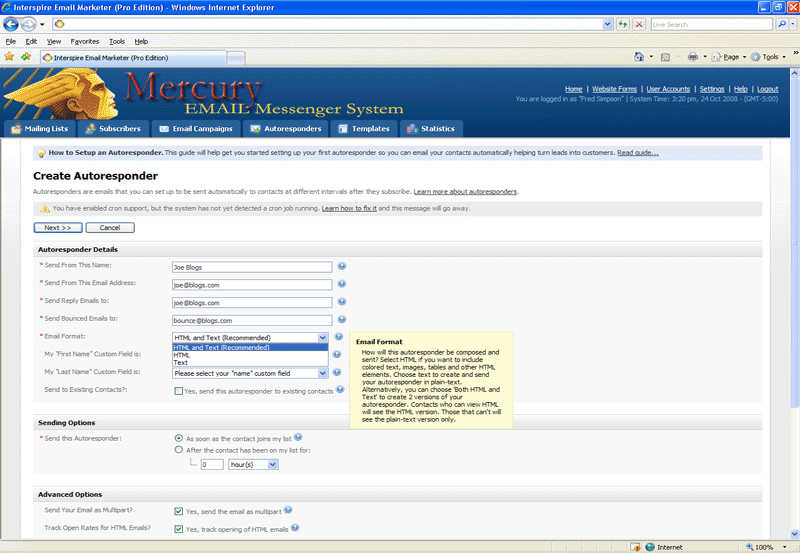Click the Refresh page icon
Viewport: 800px width, 553px height.
623,24
